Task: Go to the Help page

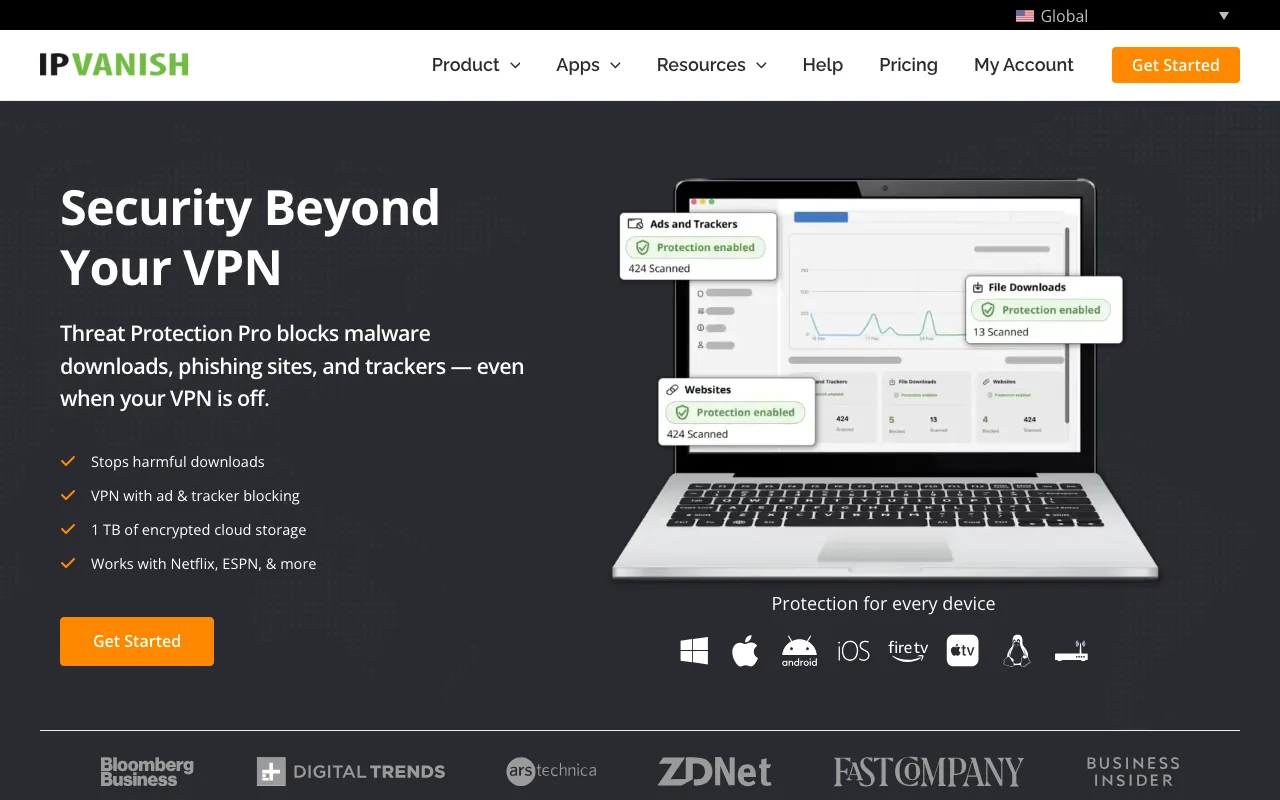Action: (x=823, y=65)
